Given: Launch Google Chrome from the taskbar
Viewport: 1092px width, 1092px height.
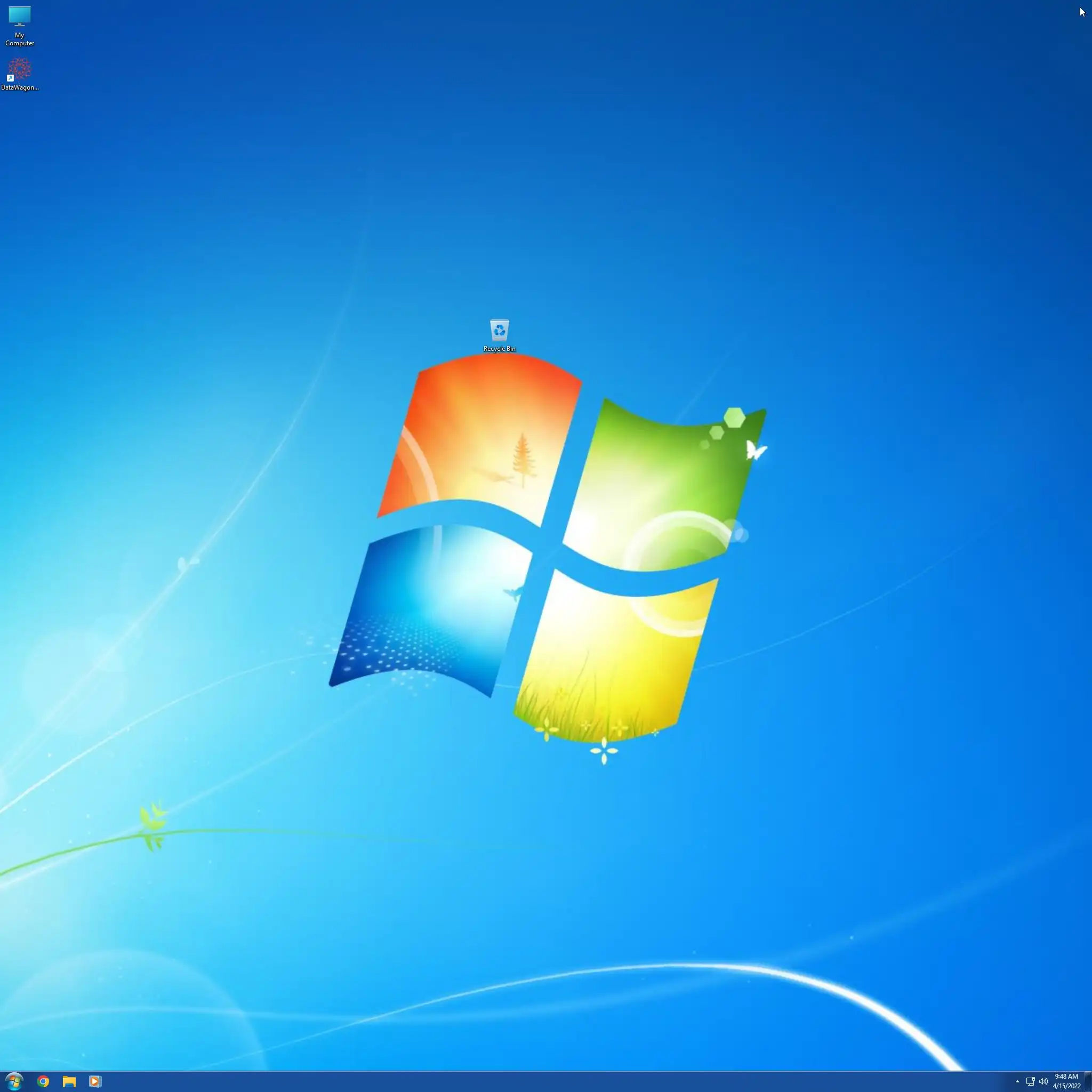Looking at the screenshot, I should coord(44,1081).
